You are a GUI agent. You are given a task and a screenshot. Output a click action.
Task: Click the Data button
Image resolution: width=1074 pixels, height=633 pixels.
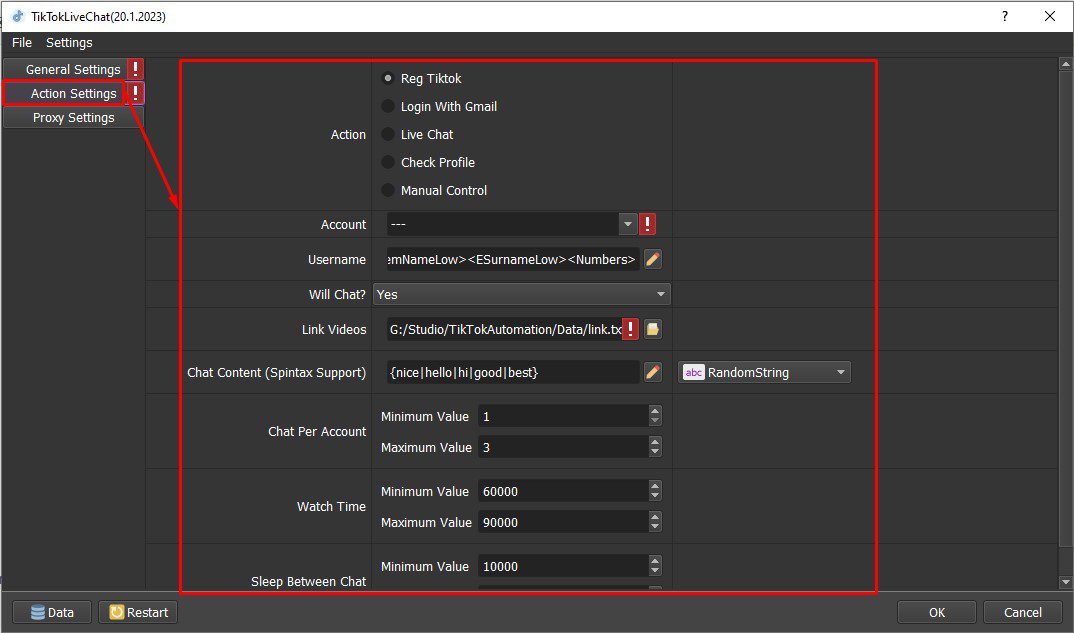pyautogui.click(x=52, y=612)
